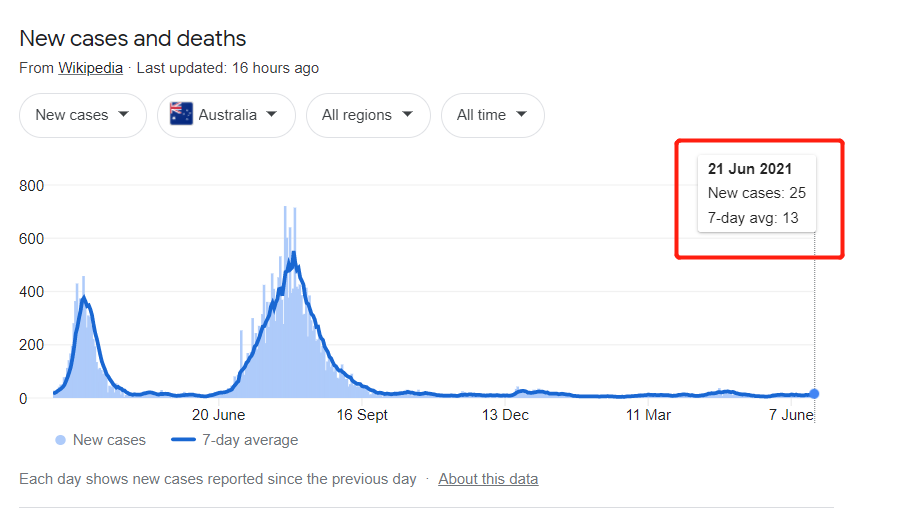Click the 21 Jun 2021 tooltip box
Viewport: 900px width, 511px height.
click(757, 193)
